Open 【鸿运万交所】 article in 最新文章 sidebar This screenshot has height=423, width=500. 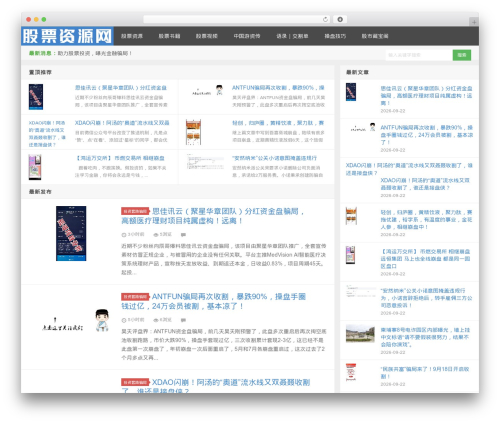(425, 259)
